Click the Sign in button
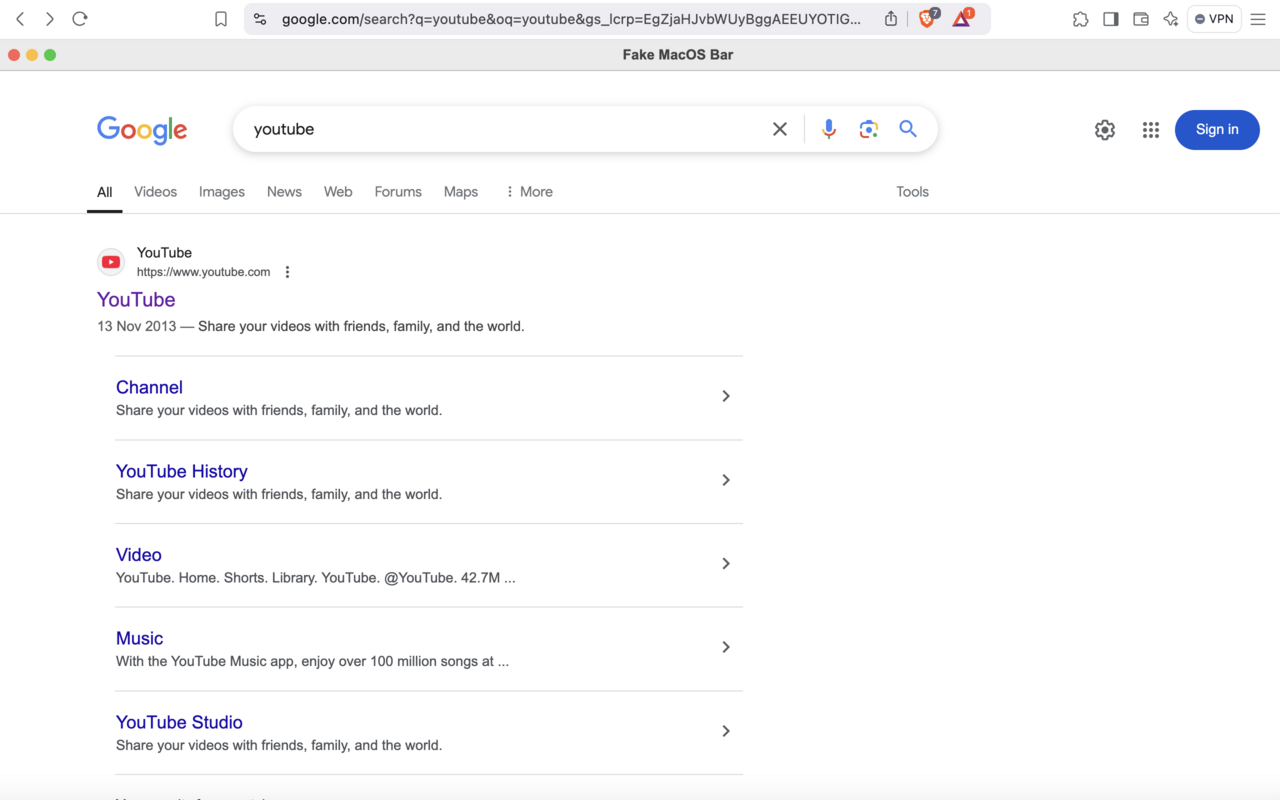 coord(1217,130)
